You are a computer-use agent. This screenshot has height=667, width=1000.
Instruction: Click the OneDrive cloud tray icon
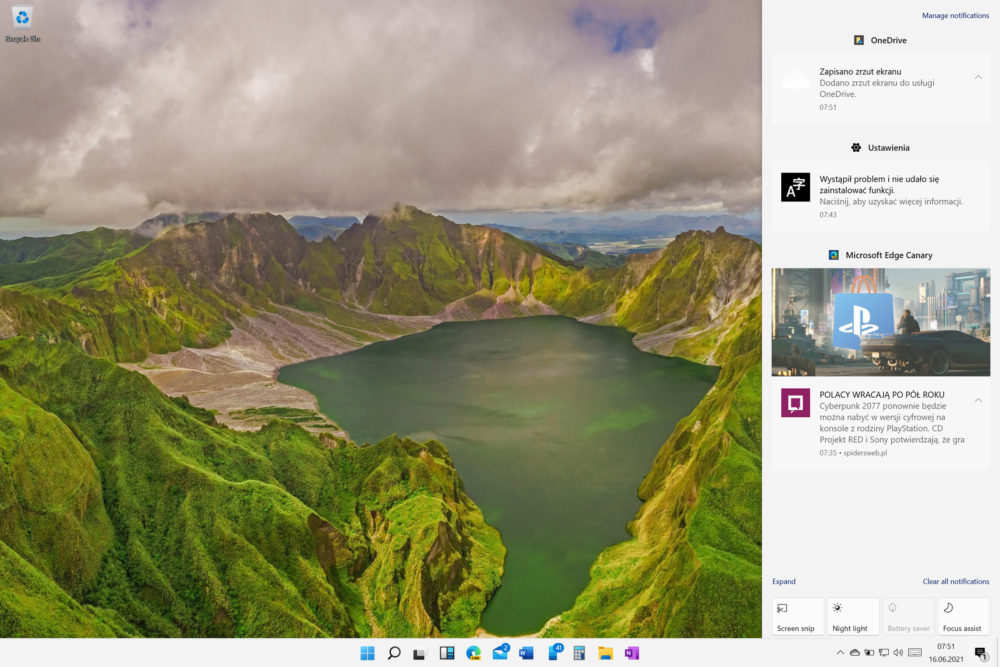coord(855,652)
